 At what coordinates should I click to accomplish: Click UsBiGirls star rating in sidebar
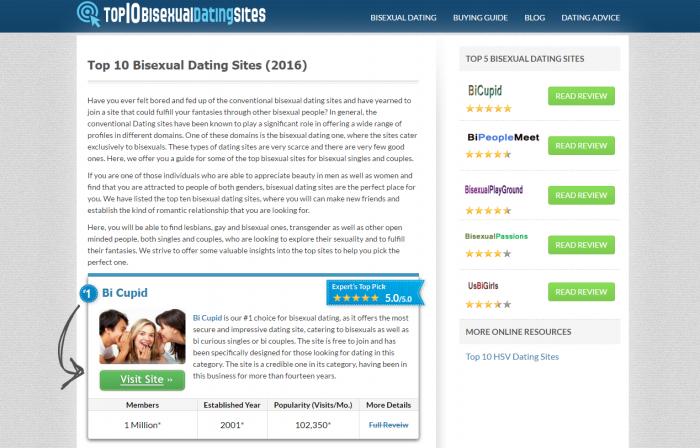click(x=488, y=304)
